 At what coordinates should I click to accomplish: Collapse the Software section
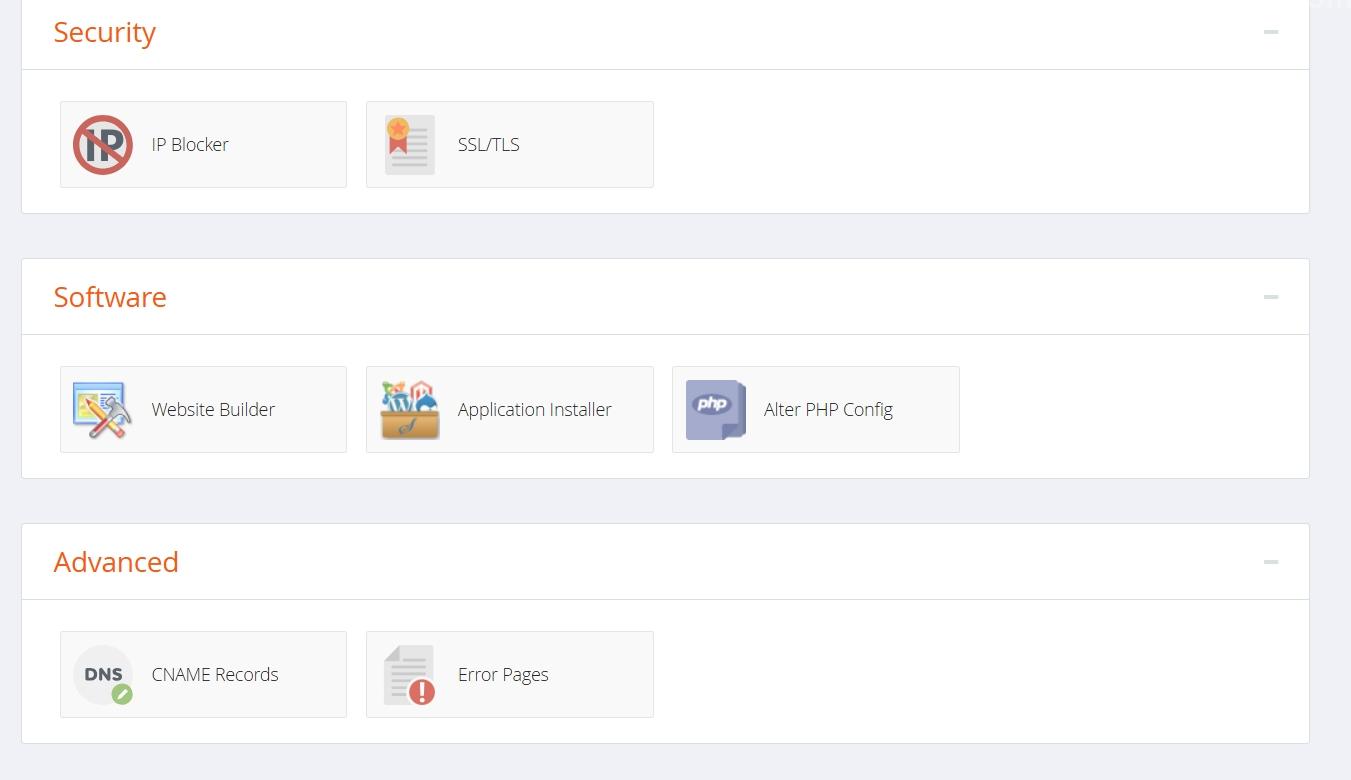1271,297
